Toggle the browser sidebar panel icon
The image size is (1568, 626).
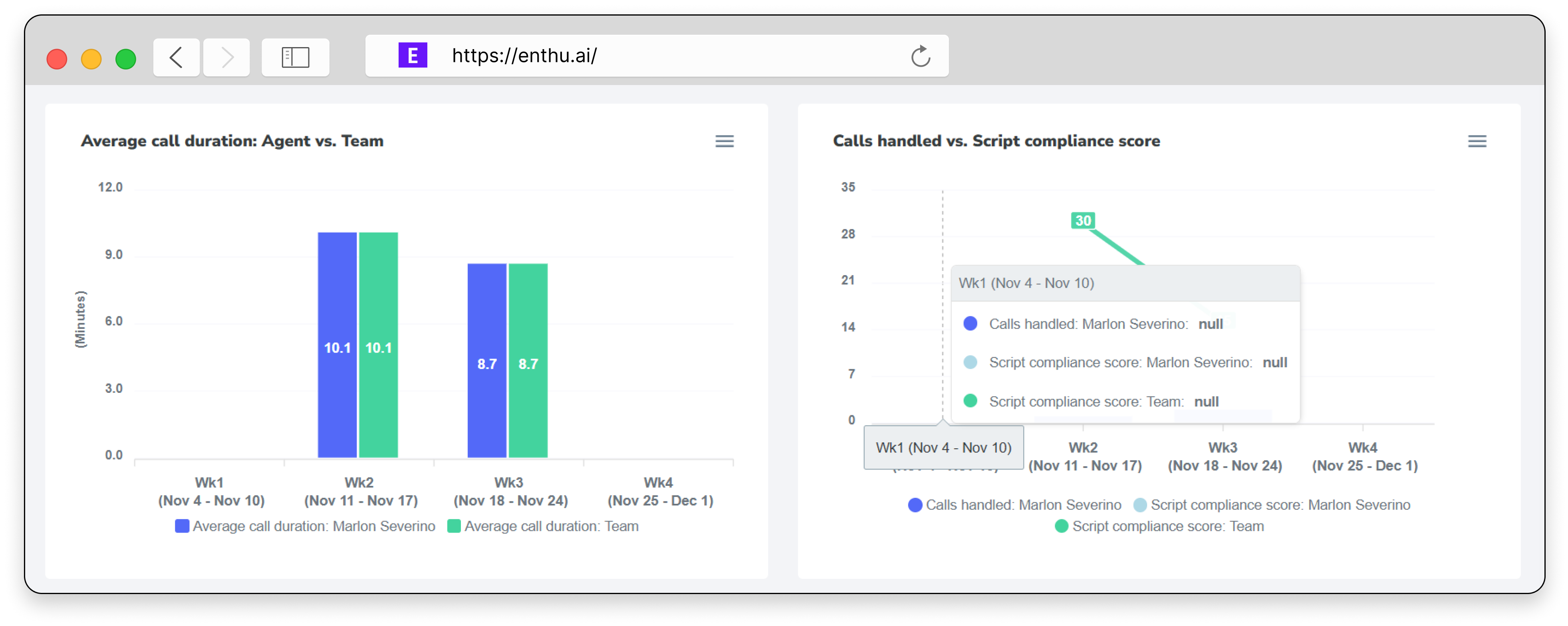[x=295, y=57]
